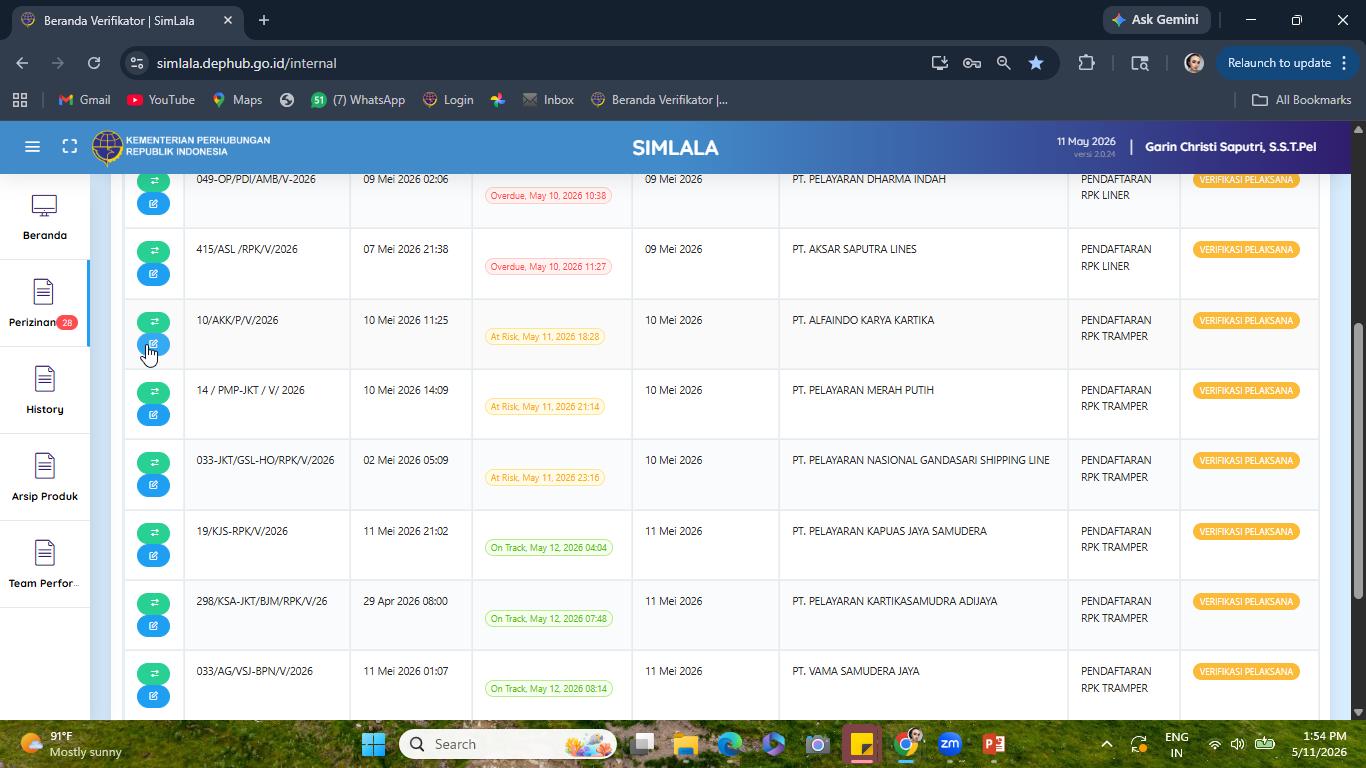Click the page vertical scrollbar
Viewport: 1366px width, 768px height.
(1358, 460)
